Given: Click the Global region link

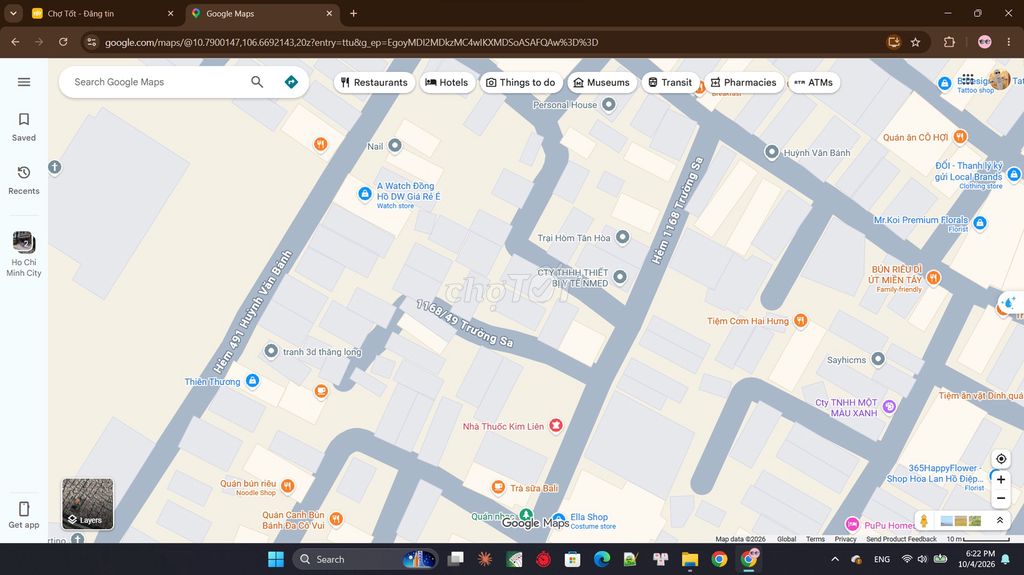Looking at the screenshot, I should coord(786,539).
